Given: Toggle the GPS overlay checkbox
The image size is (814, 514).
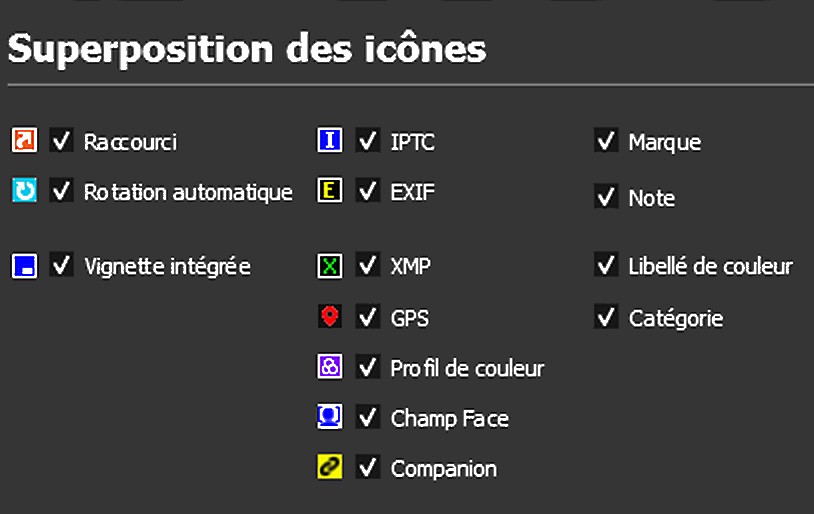Looking at the screenshot, I should (x=368, y=317).
